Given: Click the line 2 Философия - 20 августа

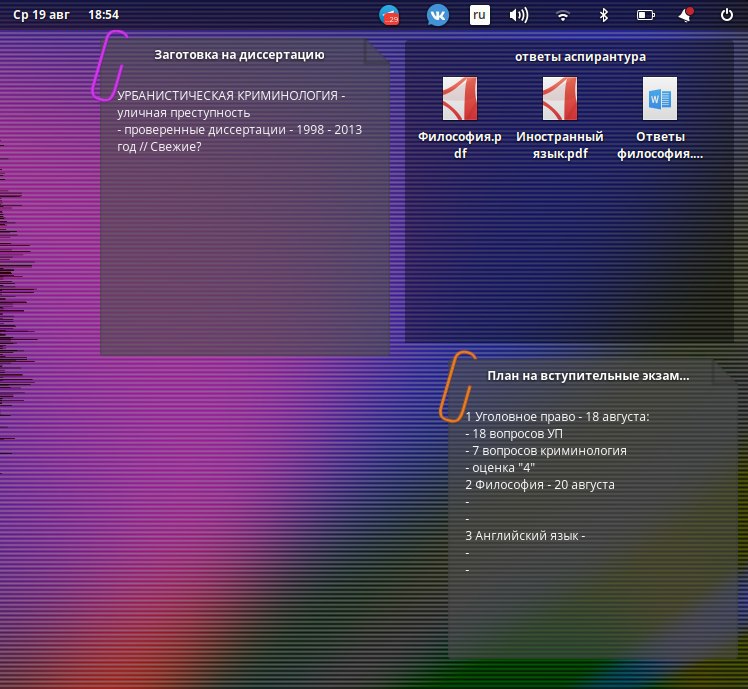Looking at the screenshot, I should click(x=540, y=485).
